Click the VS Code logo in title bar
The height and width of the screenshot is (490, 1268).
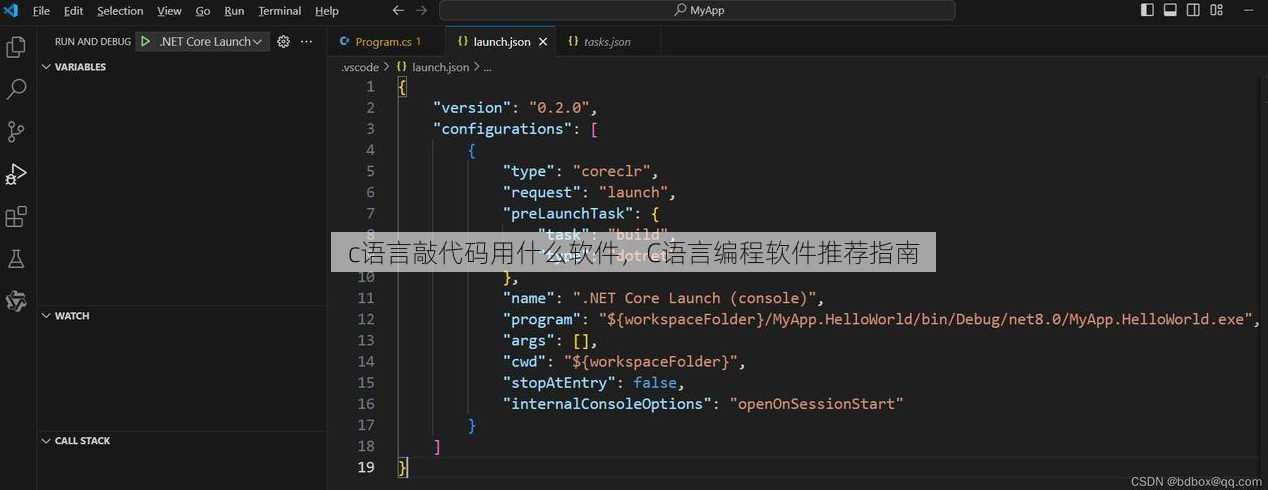(x=11, y=11)
